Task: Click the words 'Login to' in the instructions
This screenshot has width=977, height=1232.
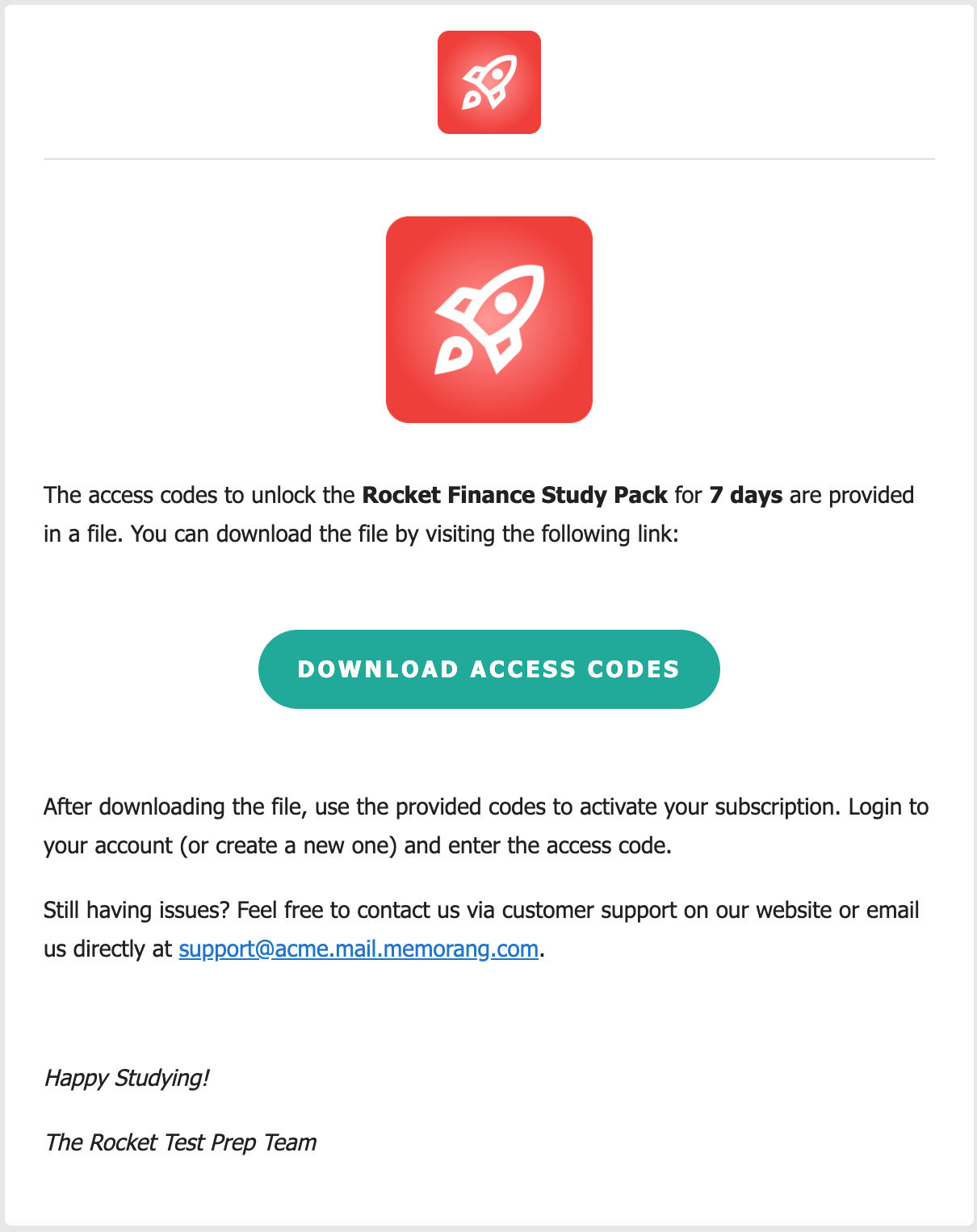Action: point(888,807)
